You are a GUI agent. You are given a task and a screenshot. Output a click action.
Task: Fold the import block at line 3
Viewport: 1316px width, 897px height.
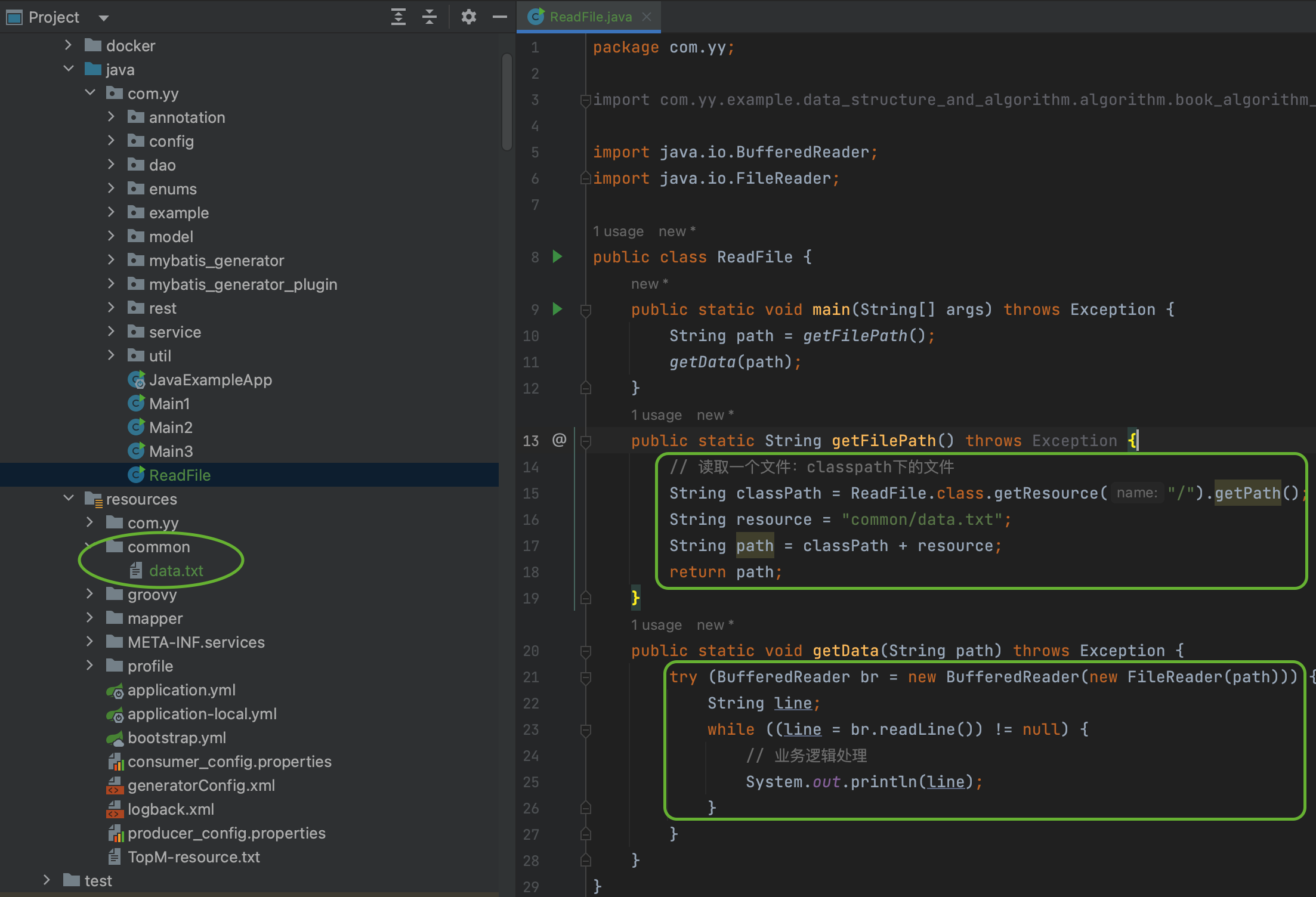click(586, 100)
